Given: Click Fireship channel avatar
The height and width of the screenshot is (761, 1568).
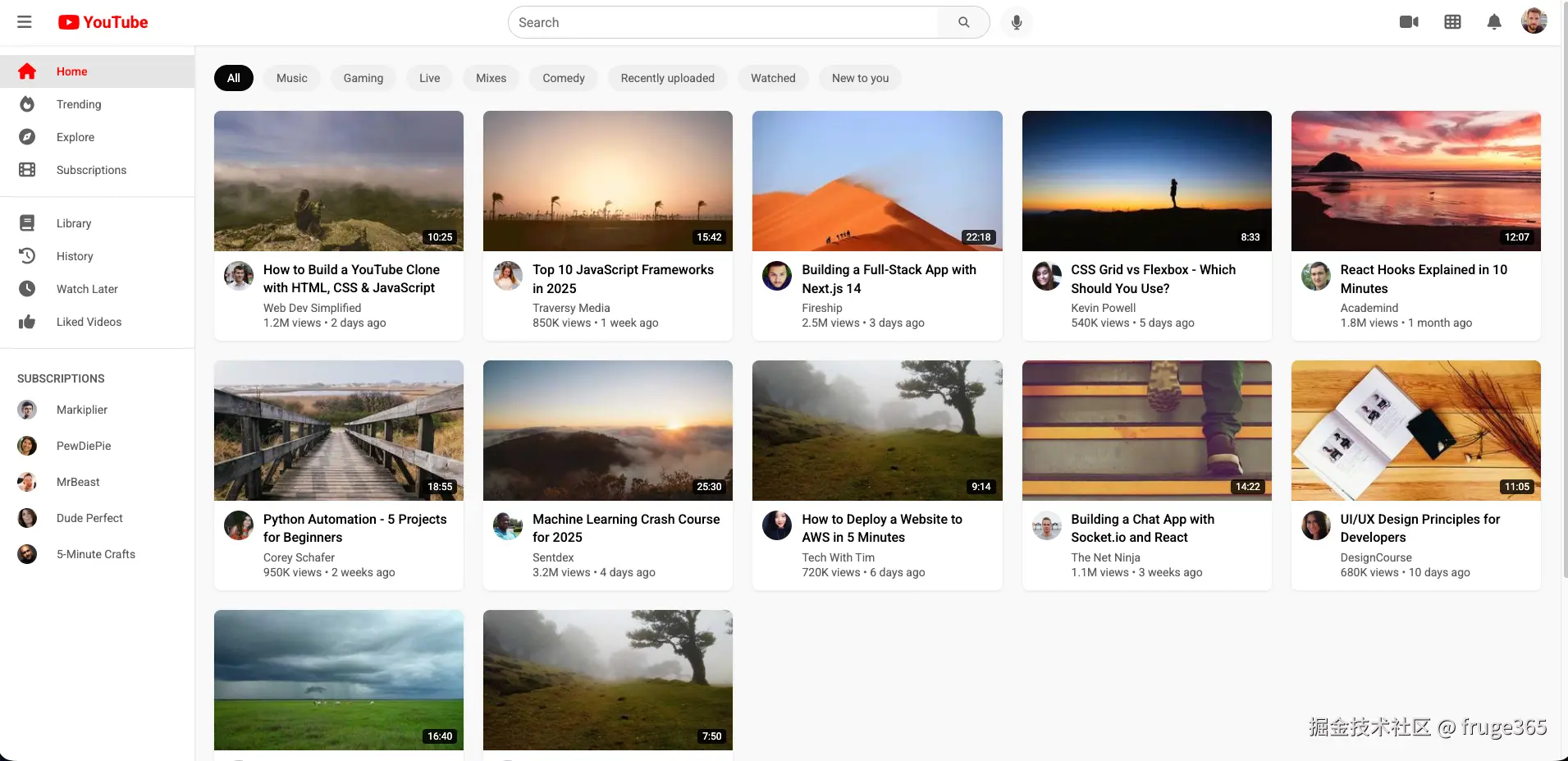Looking at the screenshot, I should point(777,276).
